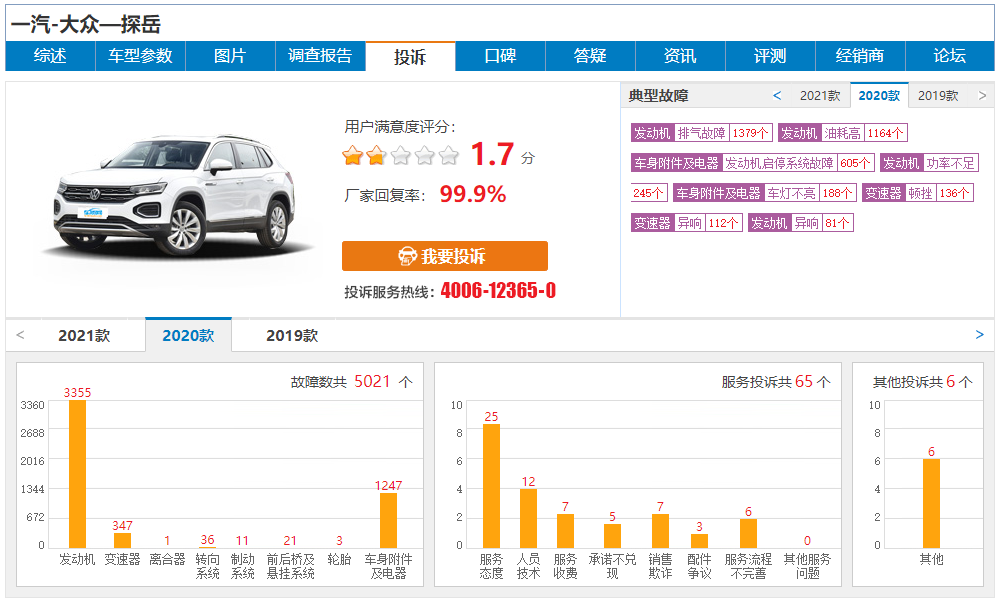
Task: Click the 前后桥及悬挂系统 axis label
Action: 291,566
